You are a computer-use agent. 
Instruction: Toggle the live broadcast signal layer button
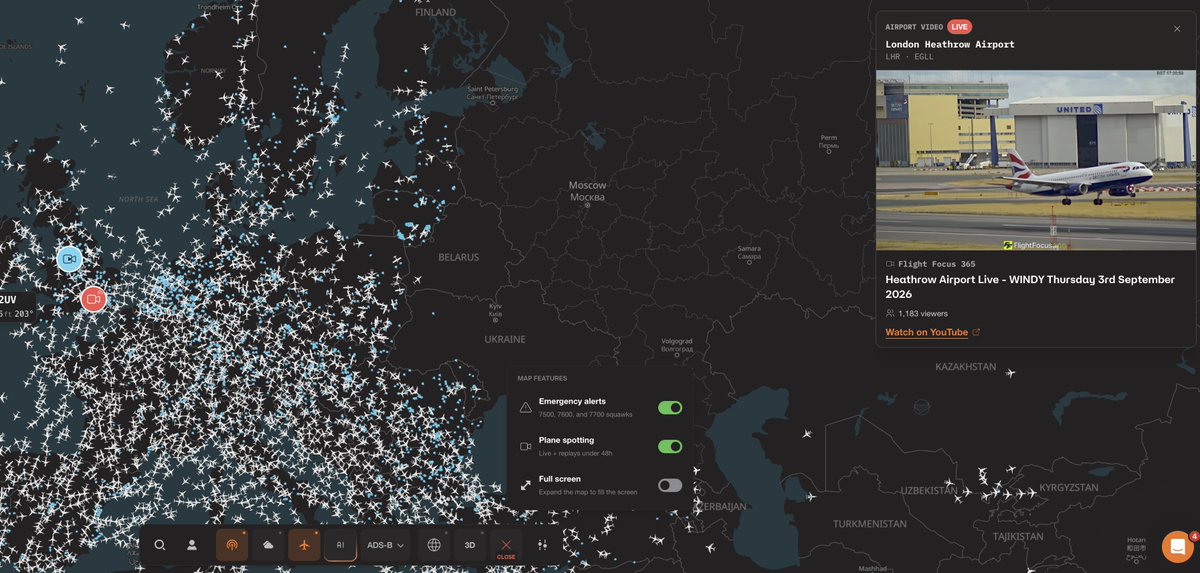click(x=232, y=545)
